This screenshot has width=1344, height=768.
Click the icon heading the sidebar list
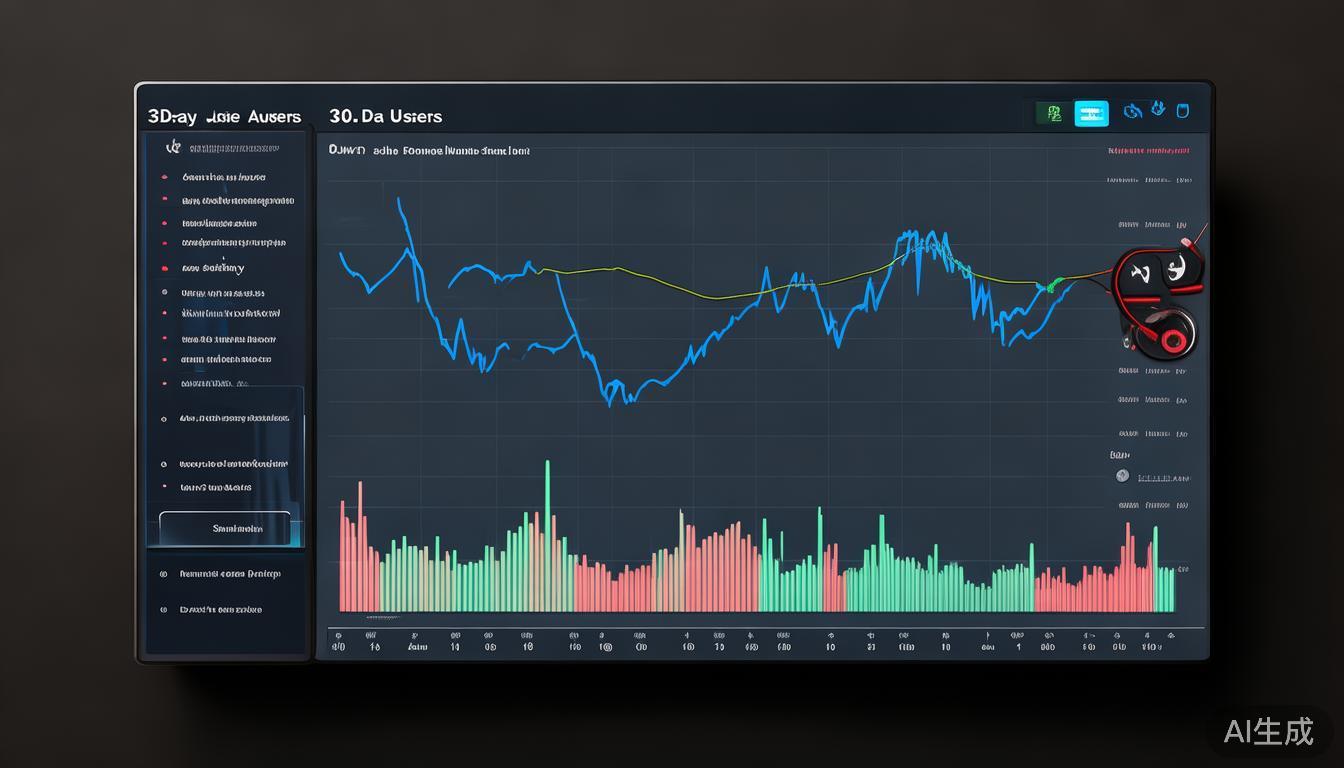(x=173, y=147)
